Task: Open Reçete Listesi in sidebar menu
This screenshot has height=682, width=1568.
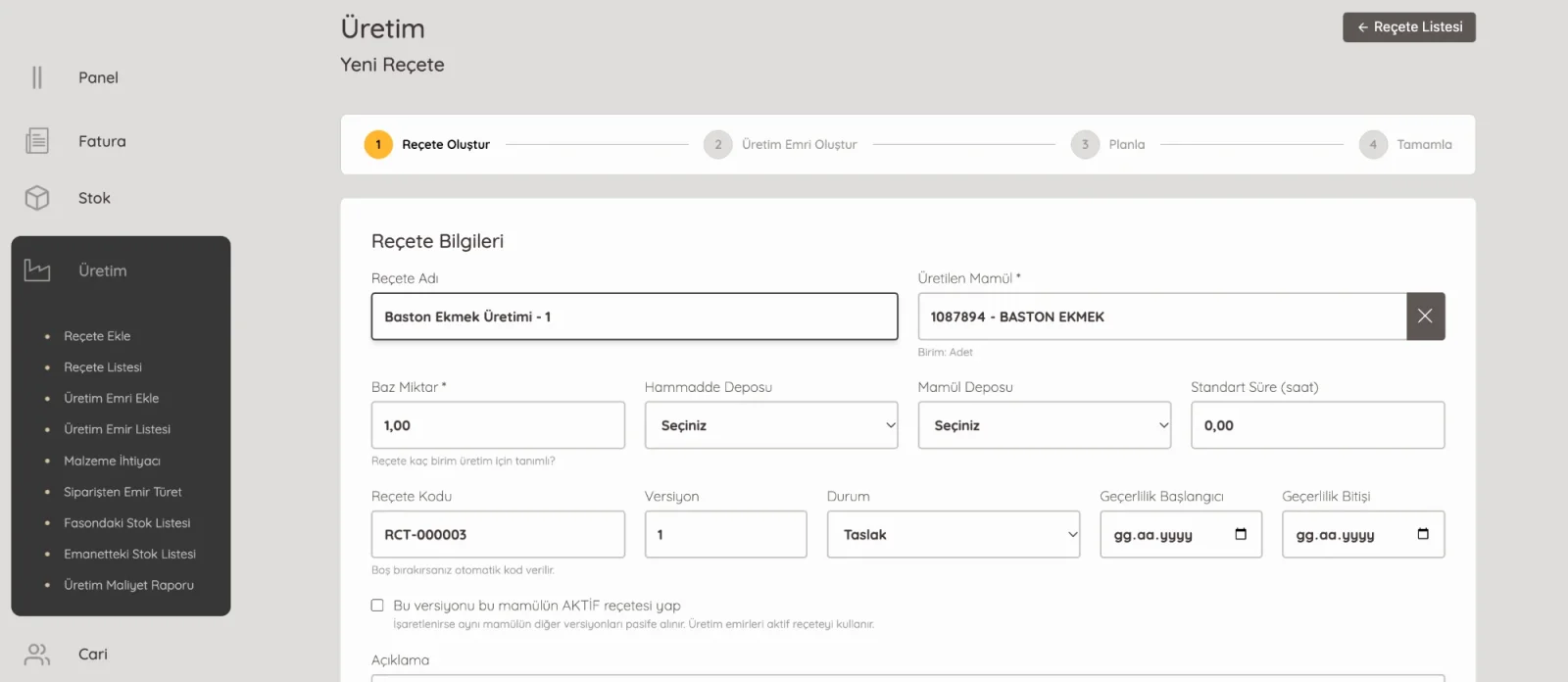Action: [103, 367]
